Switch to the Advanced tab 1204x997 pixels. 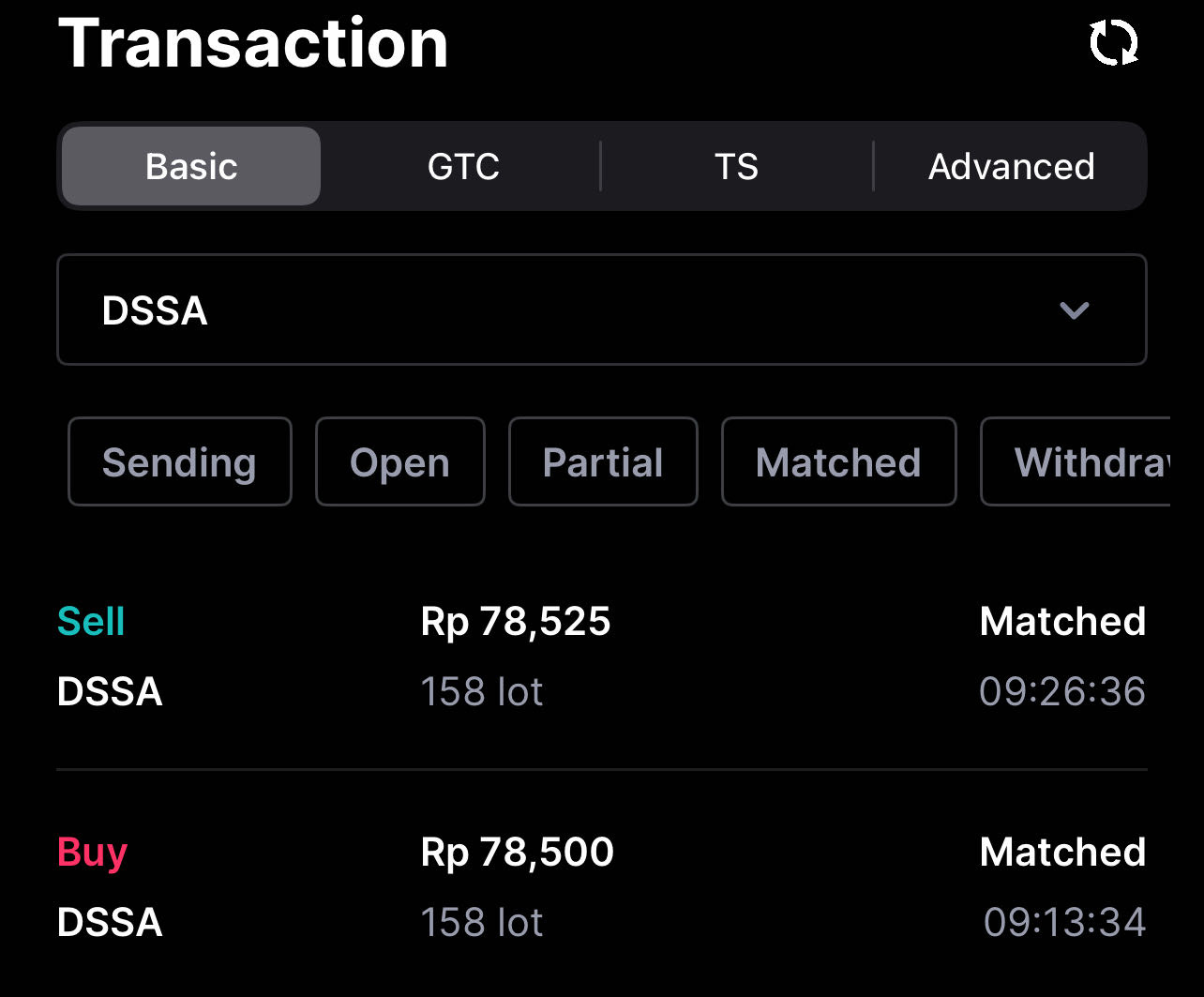(1011, 166)
